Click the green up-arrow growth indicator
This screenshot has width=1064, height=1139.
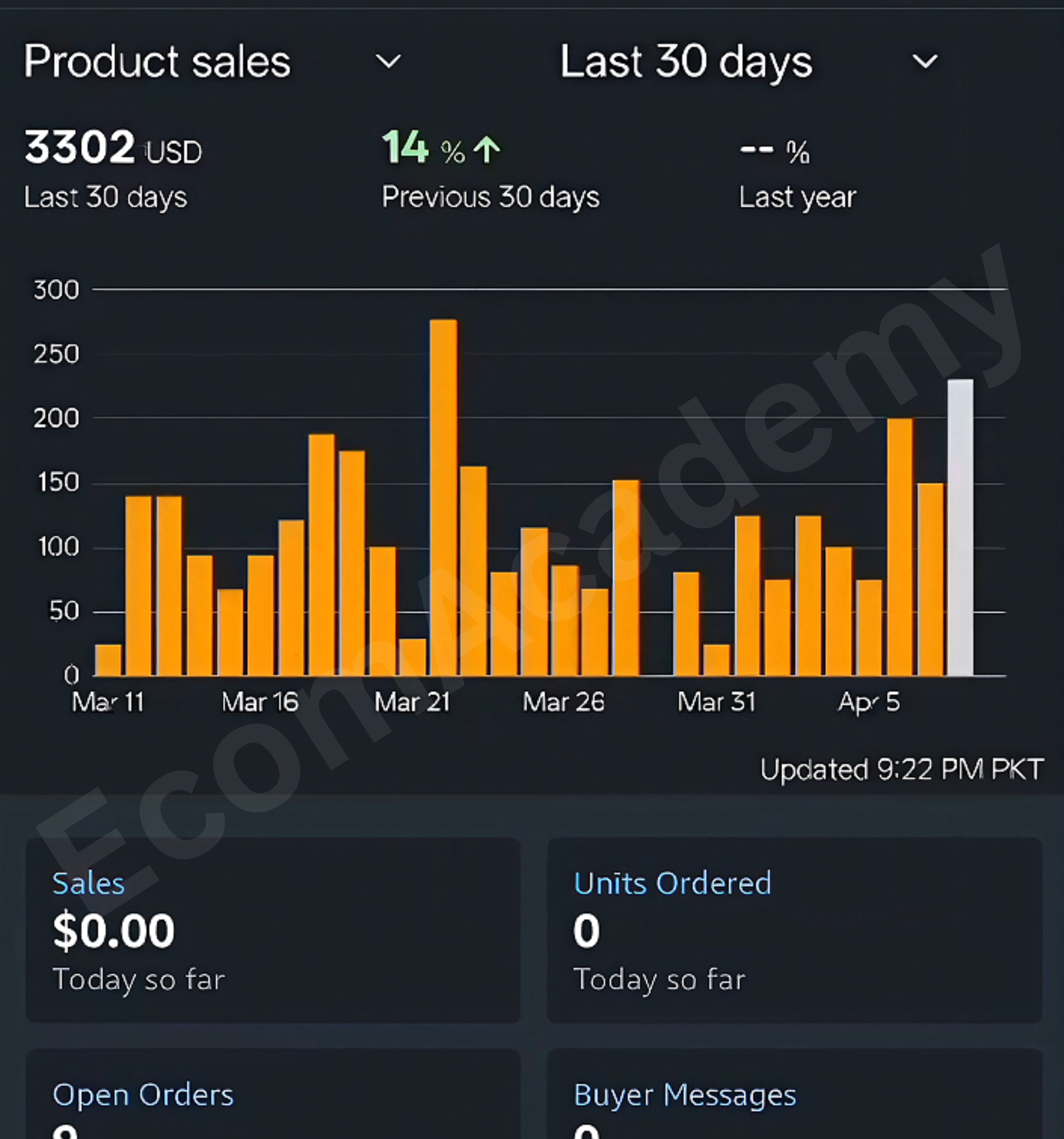(487, 149)
